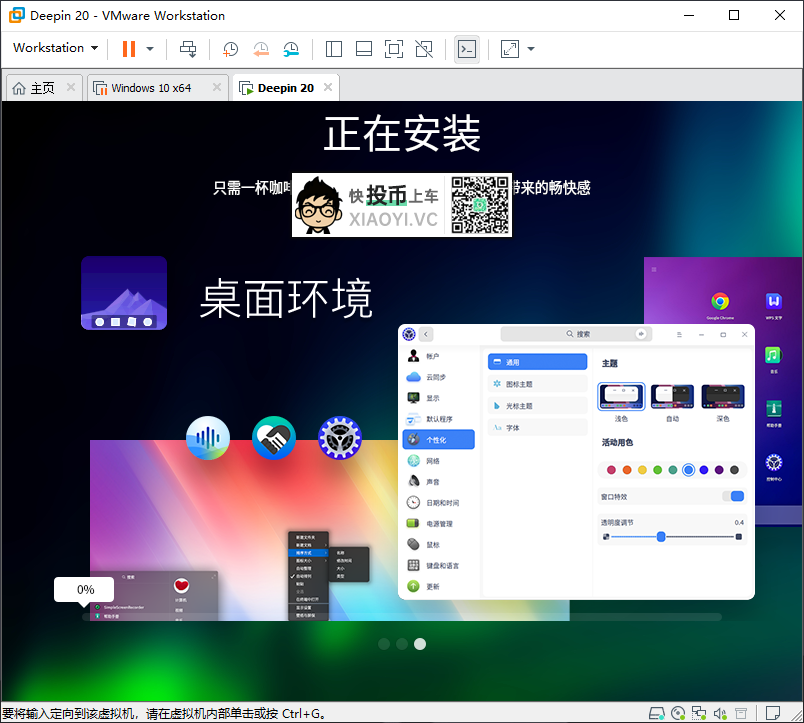
Task: Take a snapshot of the virtual machine
Action: tap(231, 48)
